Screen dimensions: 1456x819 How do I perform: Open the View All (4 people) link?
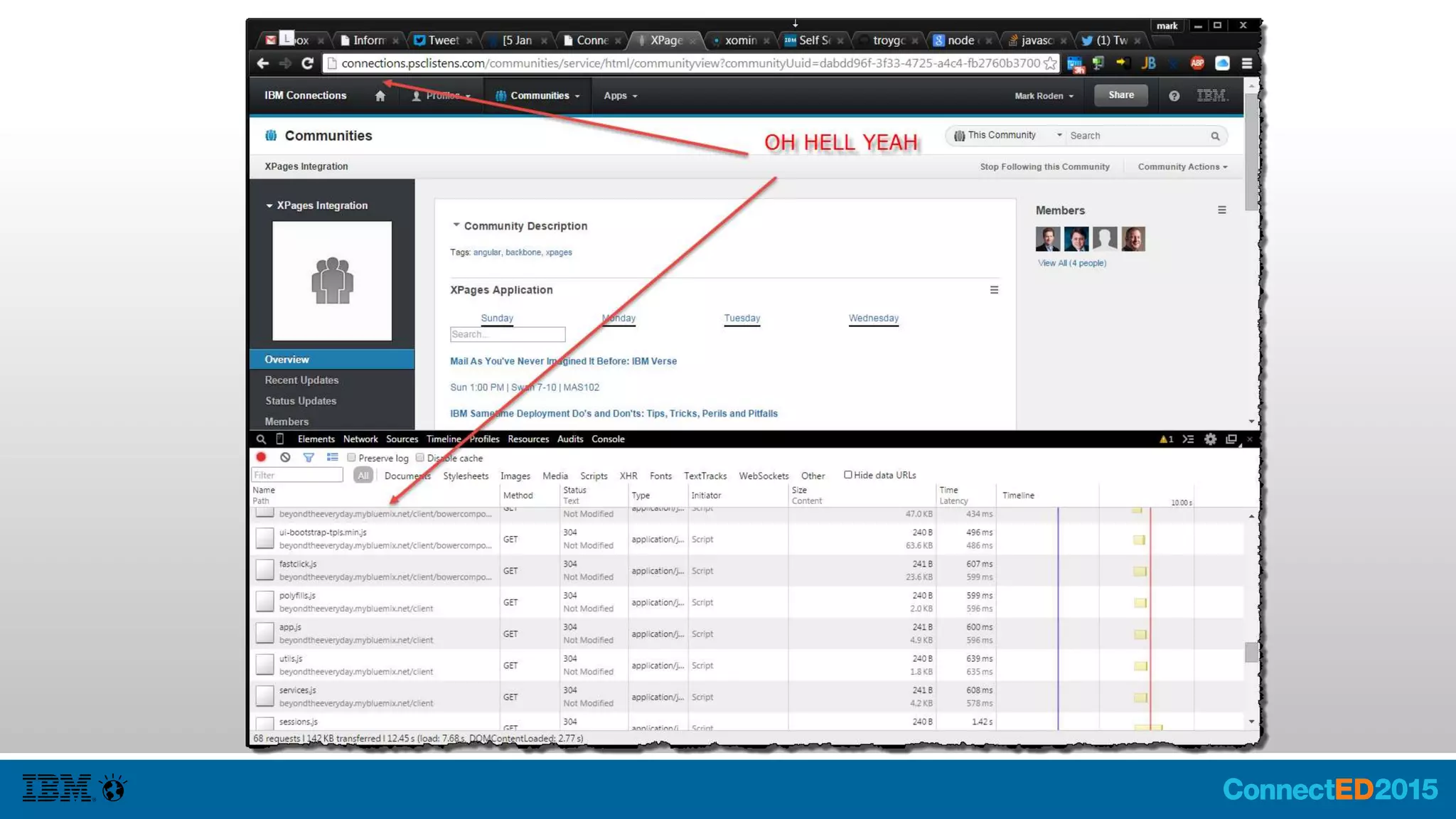[1071, 263]
